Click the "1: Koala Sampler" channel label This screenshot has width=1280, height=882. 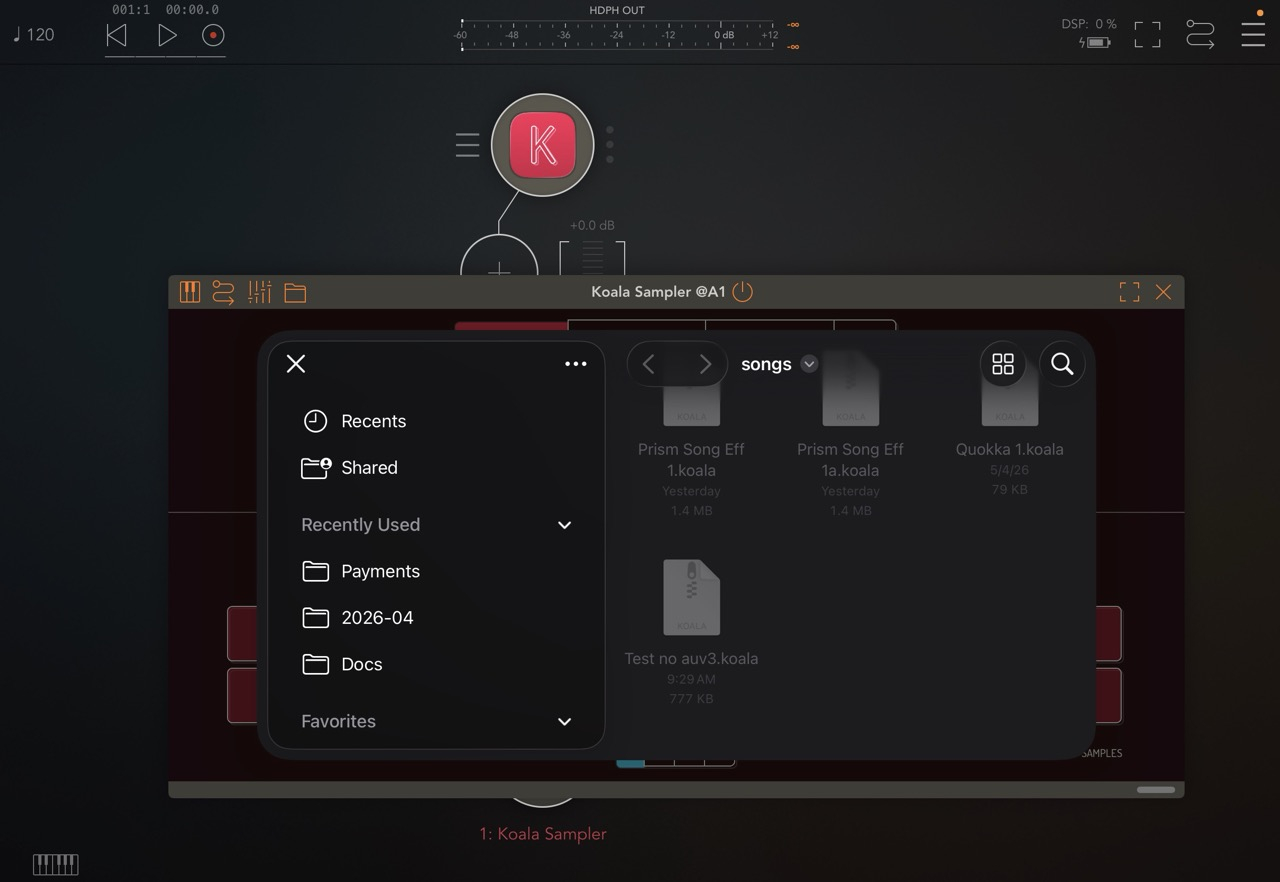(543, 834)
